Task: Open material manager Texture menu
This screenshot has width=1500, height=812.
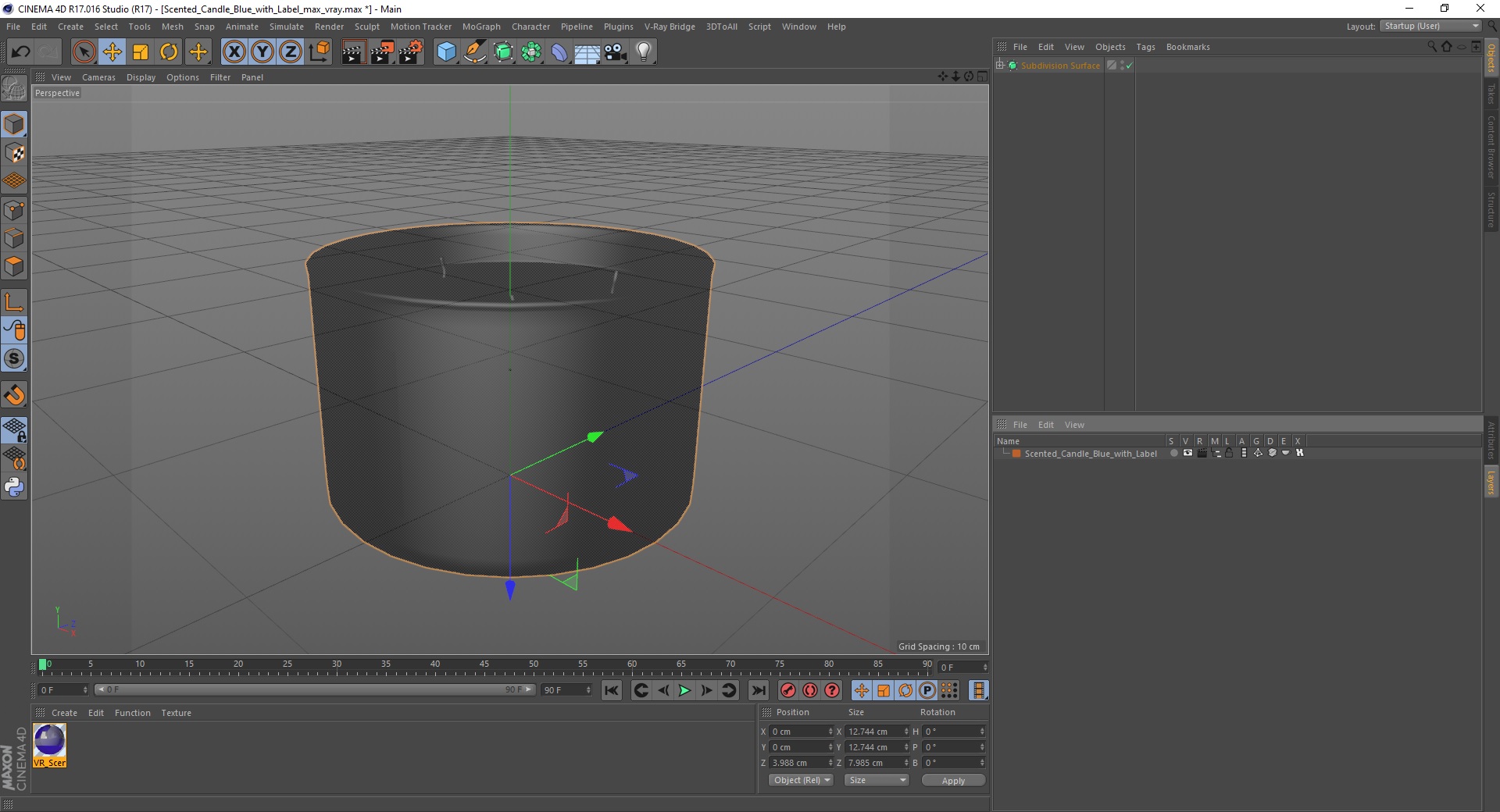Action: [176, 713]
